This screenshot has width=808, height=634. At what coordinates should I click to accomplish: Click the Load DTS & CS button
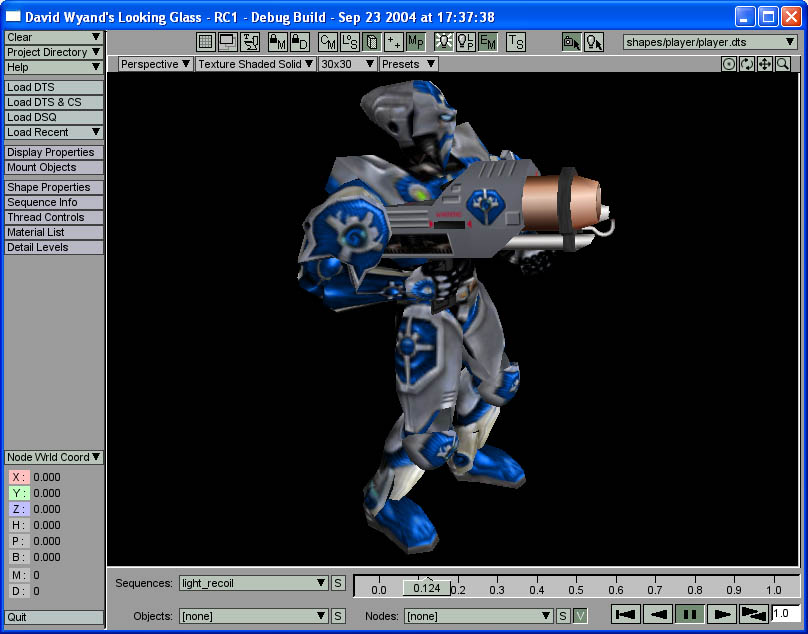click(54, 102)
